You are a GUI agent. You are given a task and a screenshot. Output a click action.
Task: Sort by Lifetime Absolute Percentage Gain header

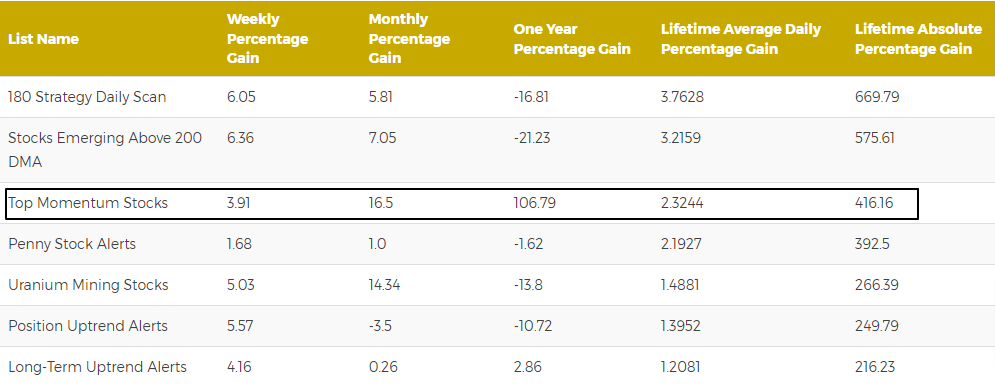[x=918, y=39]
